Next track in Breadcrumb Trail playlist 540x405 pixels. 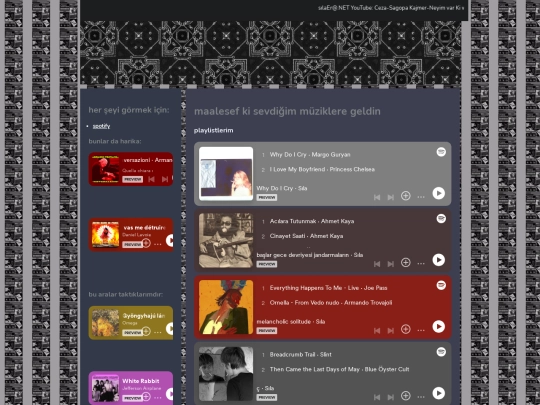[391, 397]
